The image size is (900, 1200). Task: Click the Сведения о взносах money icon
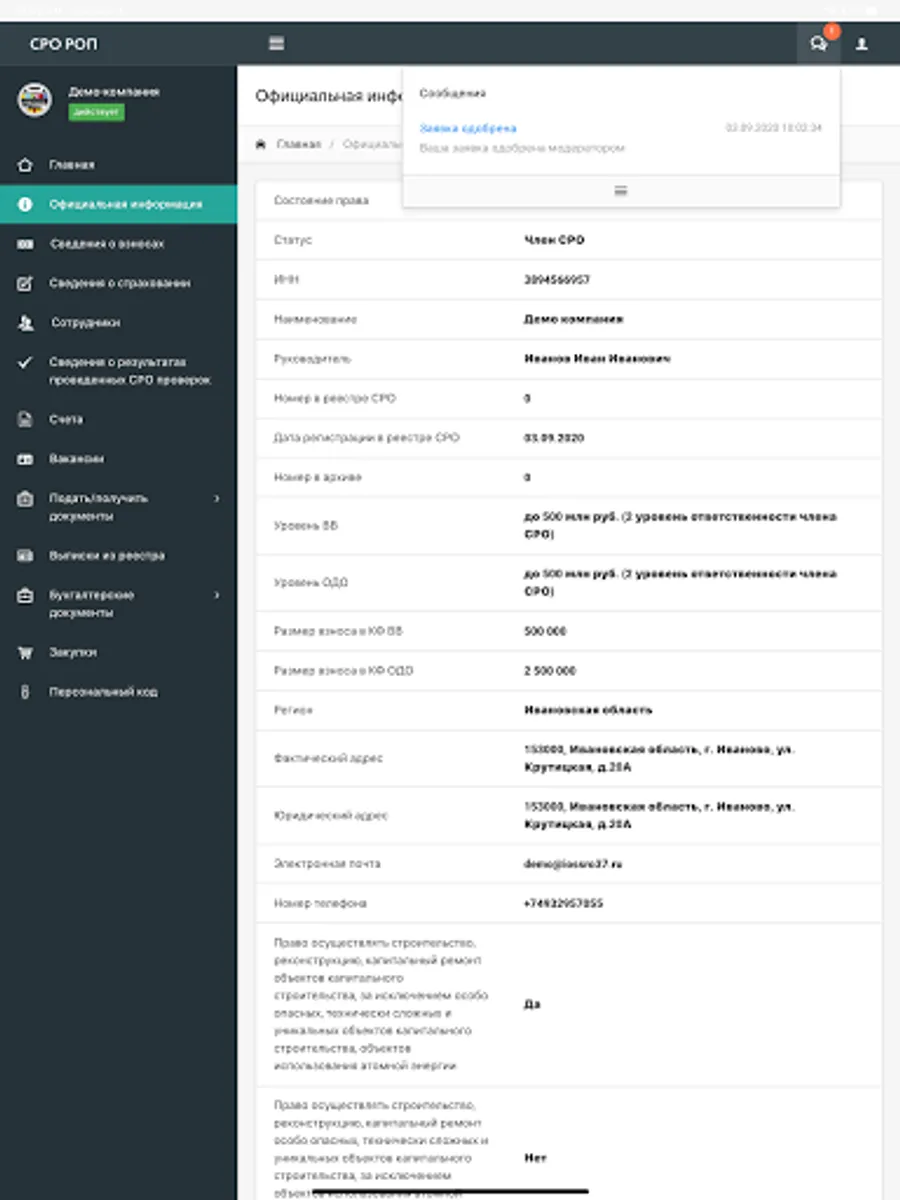click(x=26, y=244)
